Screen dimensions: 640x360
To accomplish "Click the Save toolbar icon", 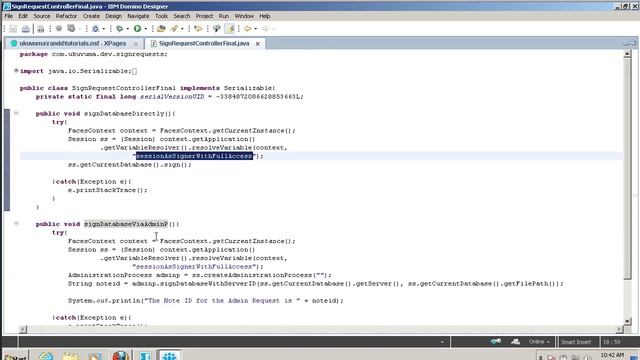I will [x=13, y=29].
